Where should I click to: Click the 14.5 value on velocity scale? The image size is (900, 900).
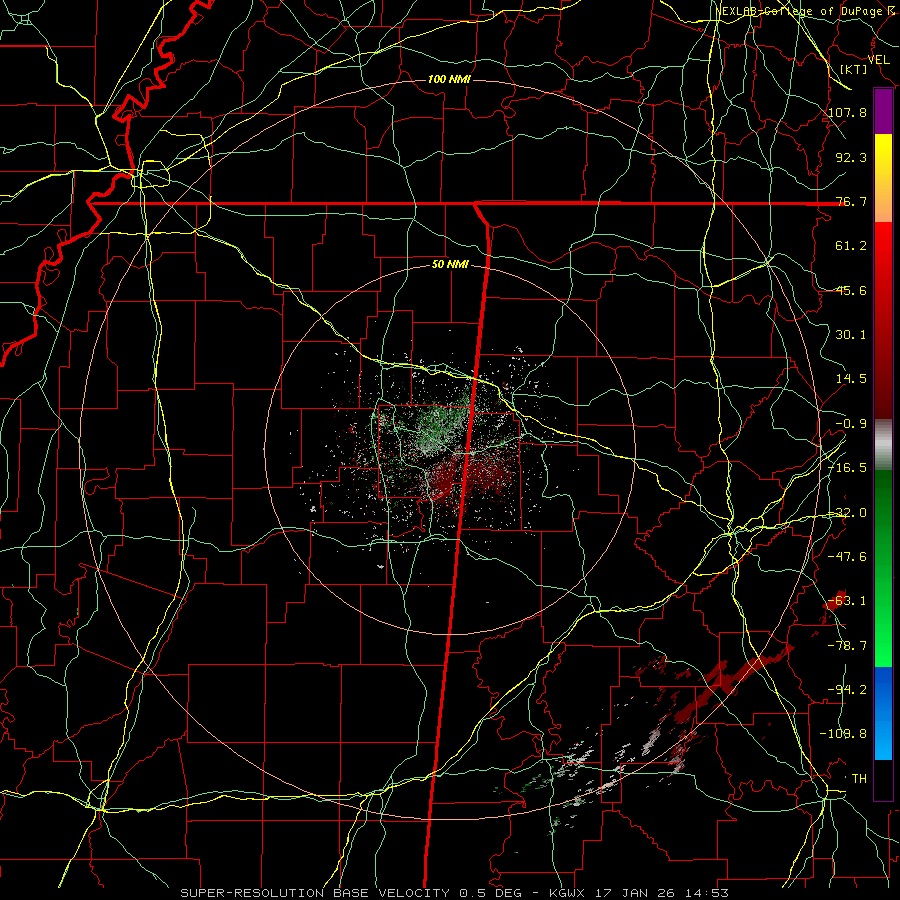pyautogui.click(x=851, y=379)
